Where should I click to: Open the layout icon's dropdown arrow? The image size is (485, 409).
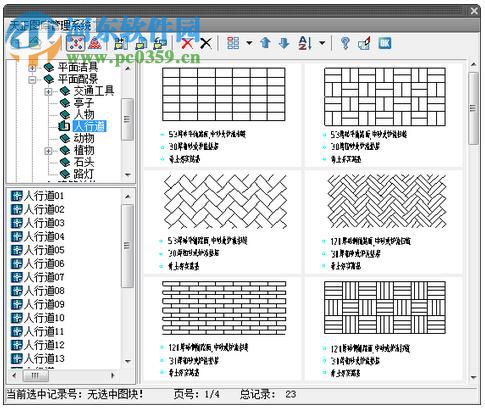(249, 43)
